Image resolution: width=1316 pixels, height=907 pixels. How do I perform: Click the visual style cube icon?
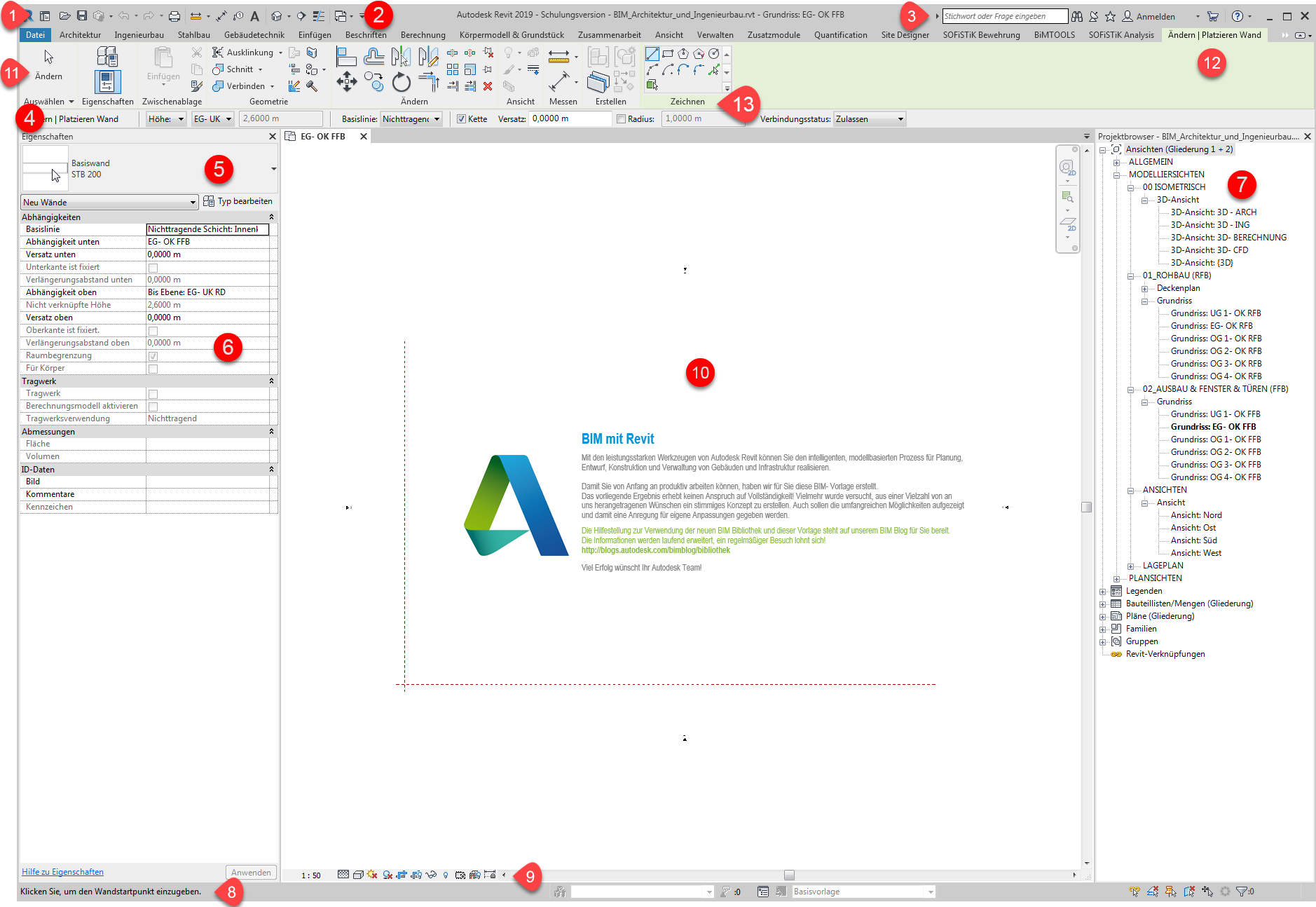[358, 875]
